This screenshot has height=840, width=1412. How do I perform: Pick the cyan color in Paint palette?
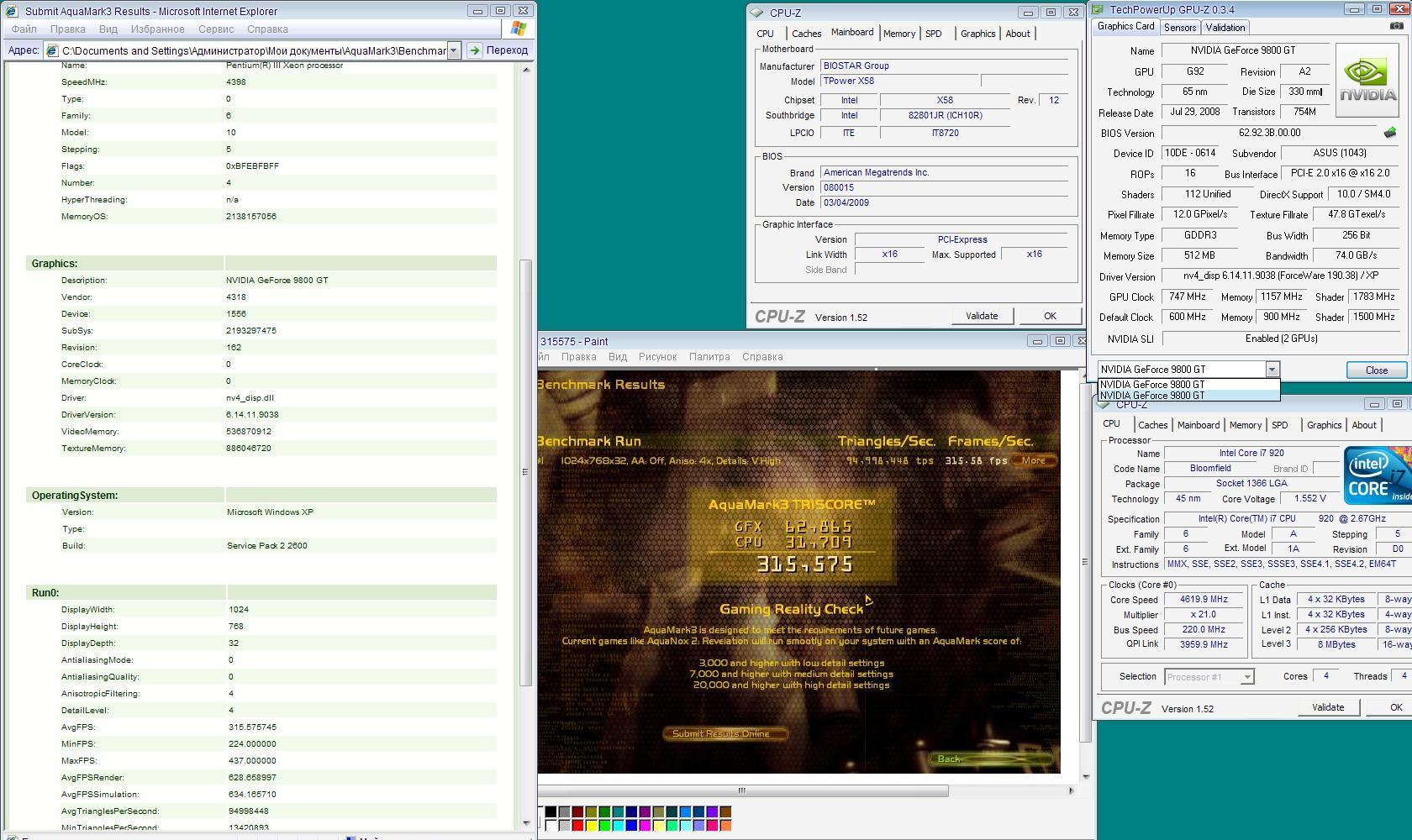(x=618, y=825)
